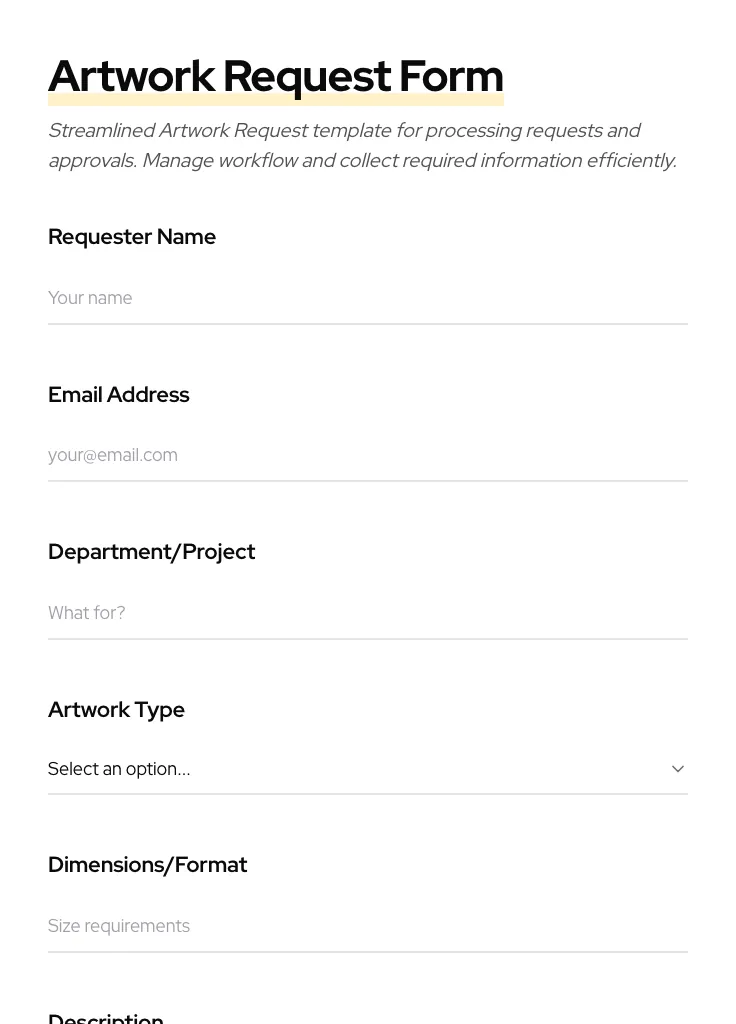Click the 'Requester Name' label
This screenshot has width=736, height=1024.
point(132,237)
